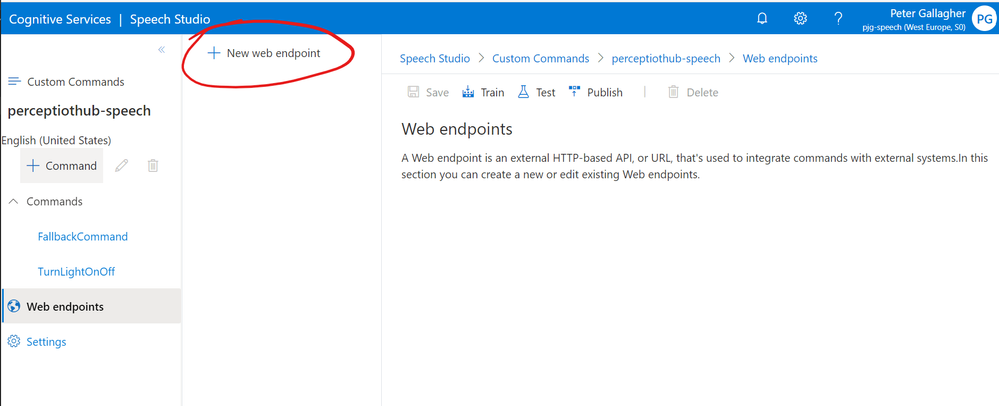Click the Web endpoints page heading
This screenshot has width=999, height=406.
457,129
